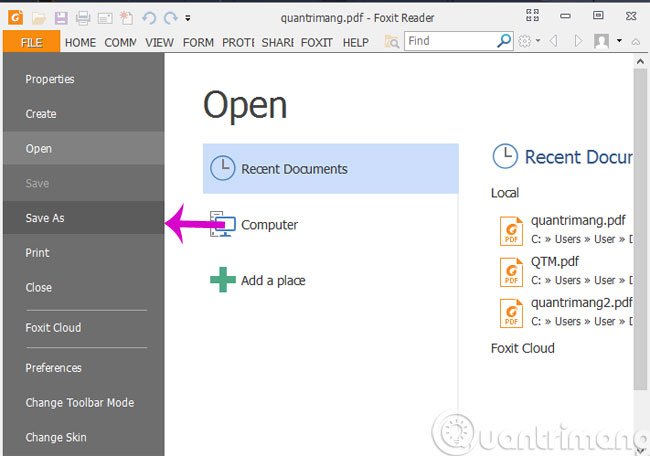The height and width of the screenshot is (456, 650).
Task: Select Close in the File menu
Action: coord(84,287)
